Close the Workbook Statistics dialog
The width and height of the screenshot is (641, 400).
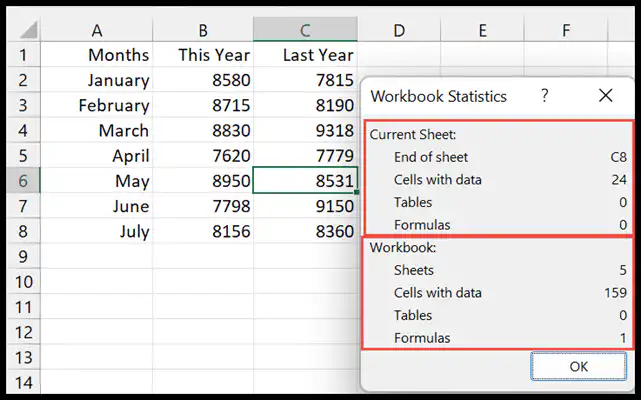[x=605, y=96]
